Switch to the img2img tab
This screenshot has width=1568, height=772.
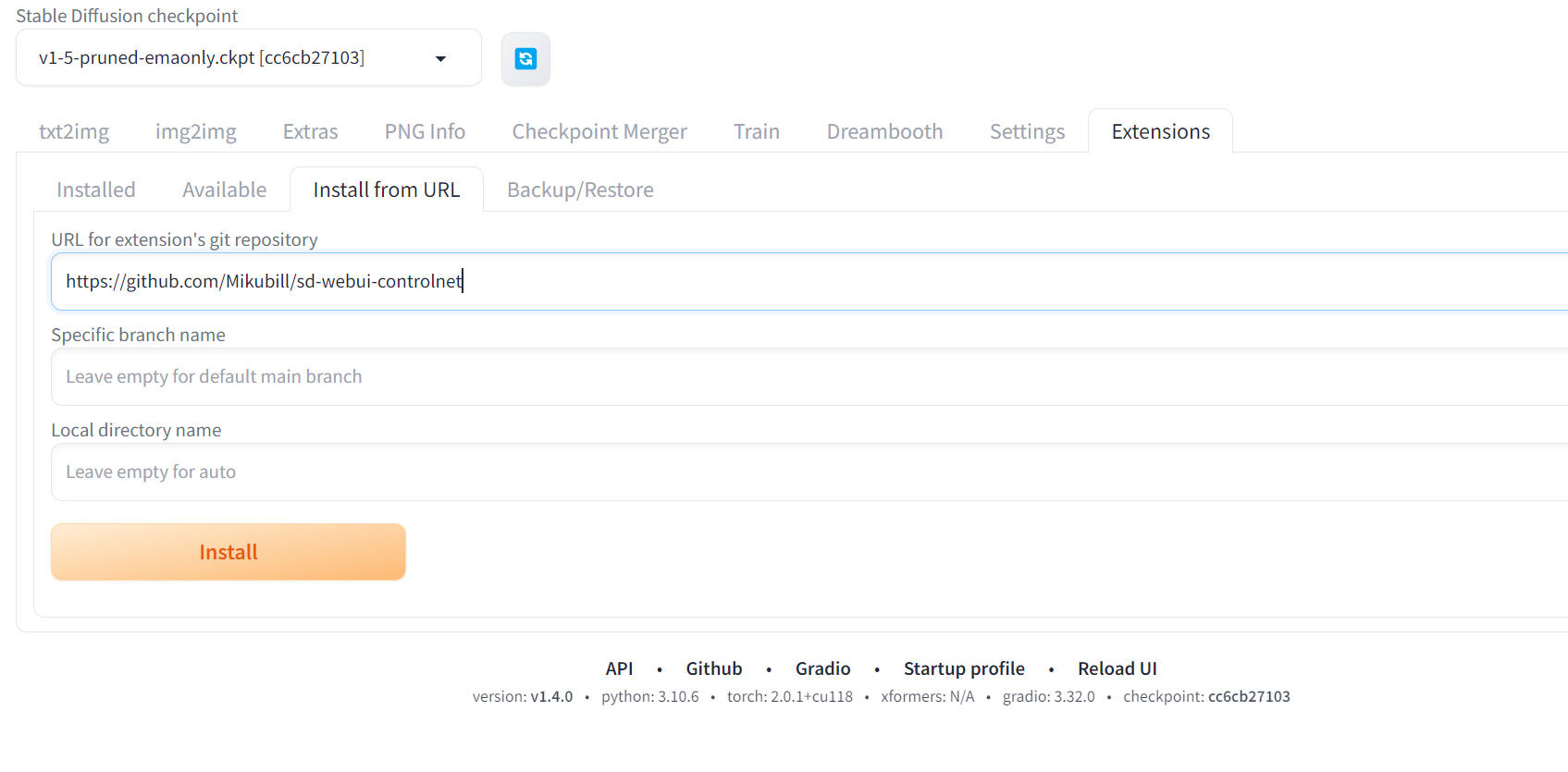coord(196,131)
